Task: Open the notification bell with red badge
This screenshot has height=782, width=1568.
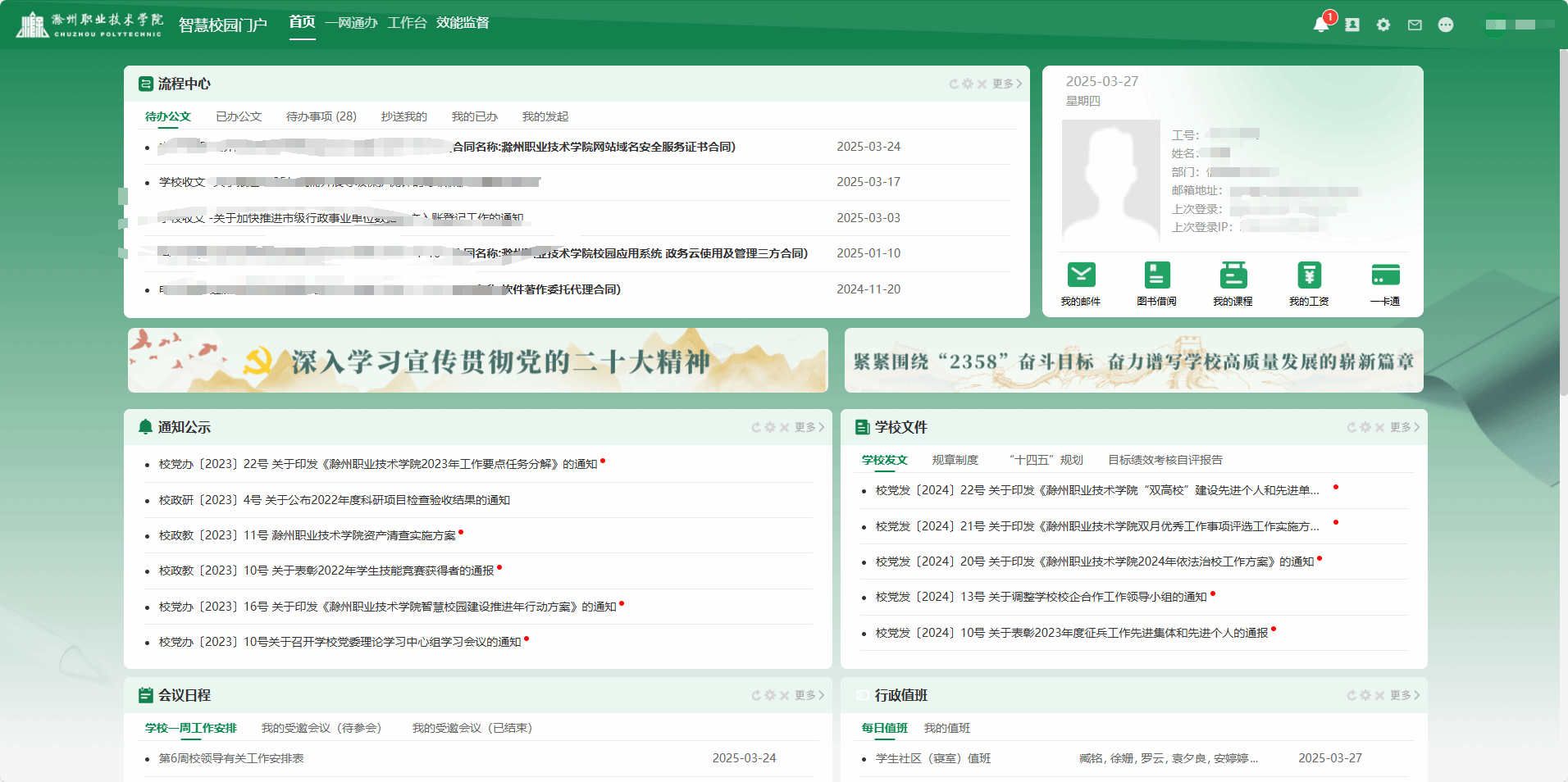Action: coord(1320,25)
